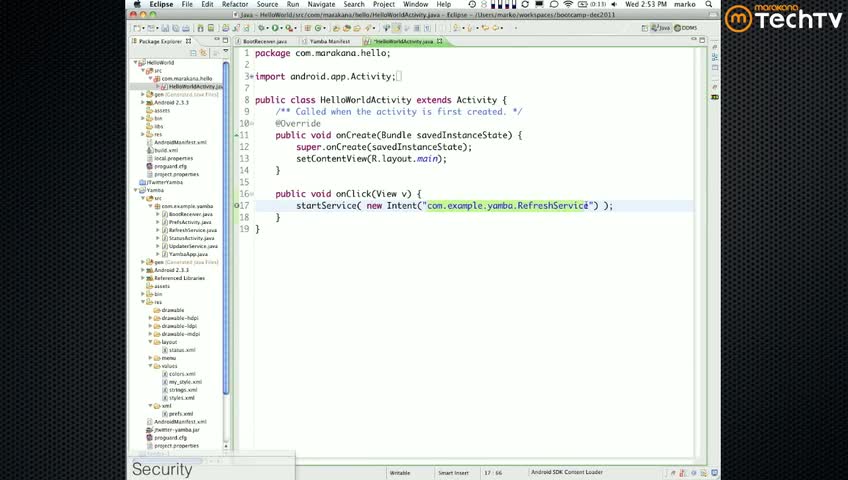Select RefreshService.java in the tree
This screenshot has width=848, height=480.
point(189,230)
